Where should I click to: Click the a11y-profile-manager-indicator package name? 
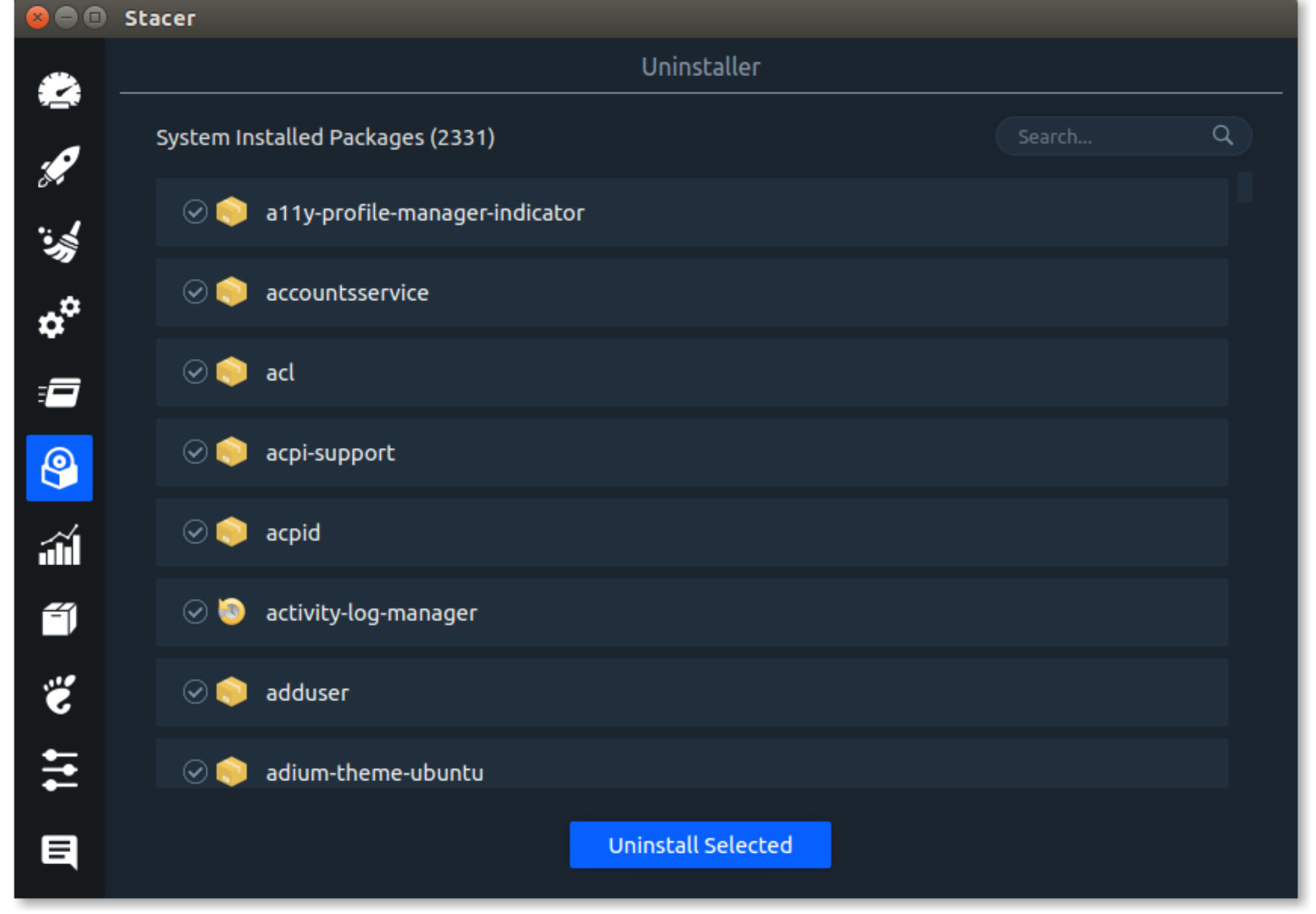pos(425,213)
